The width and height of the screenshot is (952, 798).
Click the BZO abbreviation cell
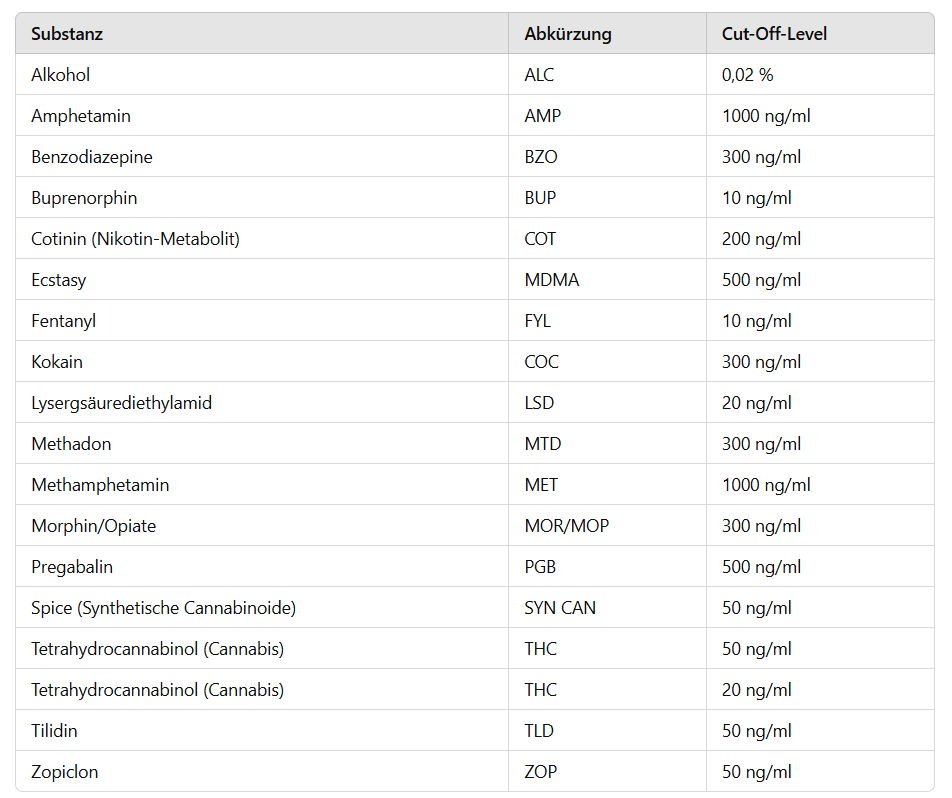[543, 157]
